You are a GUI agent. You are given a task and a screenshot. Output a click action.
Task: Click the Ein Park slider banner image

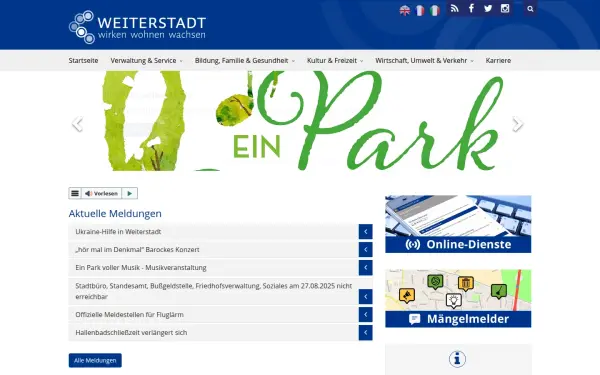(300, 121)
